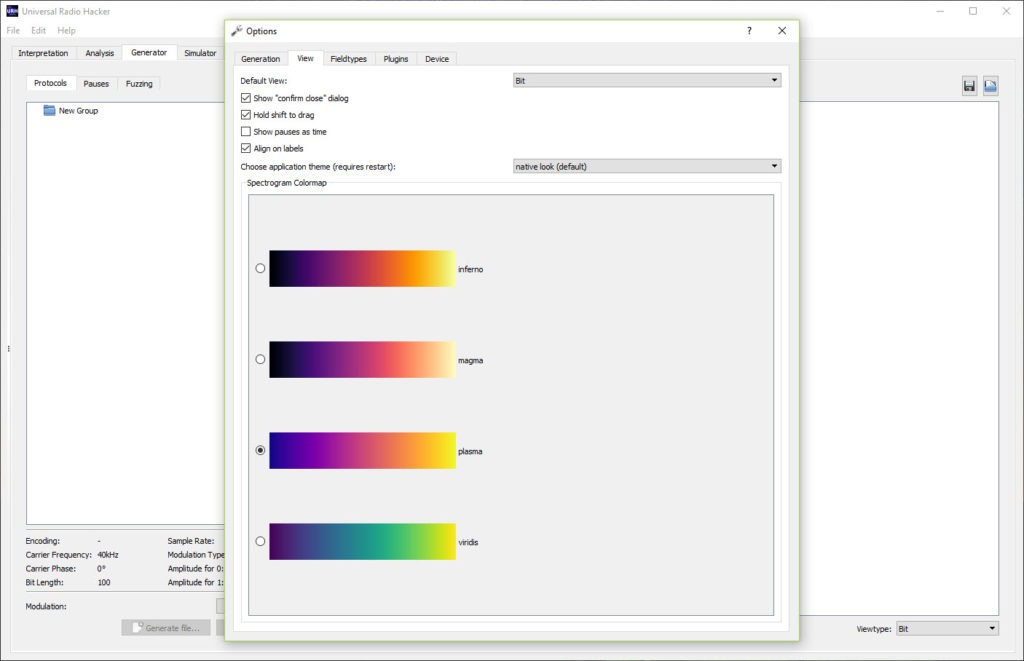Click the New Group folder icon
Screen dimensions: 1024x661
point(49,110)
